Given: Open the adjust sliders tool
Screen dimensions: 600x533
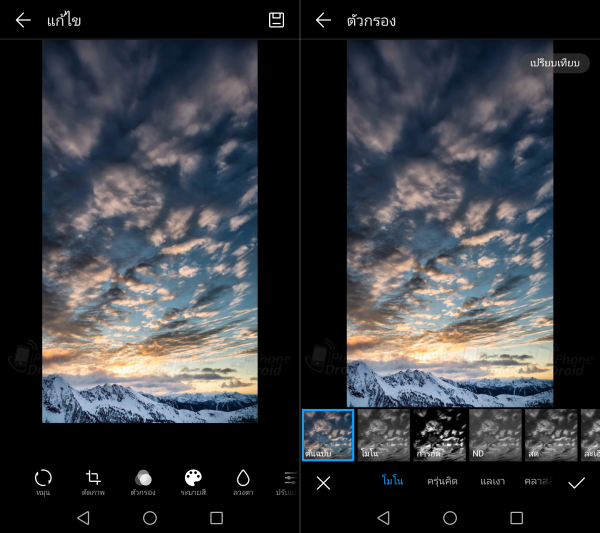Looking at the screenshot, I should (x=288, y=479).
